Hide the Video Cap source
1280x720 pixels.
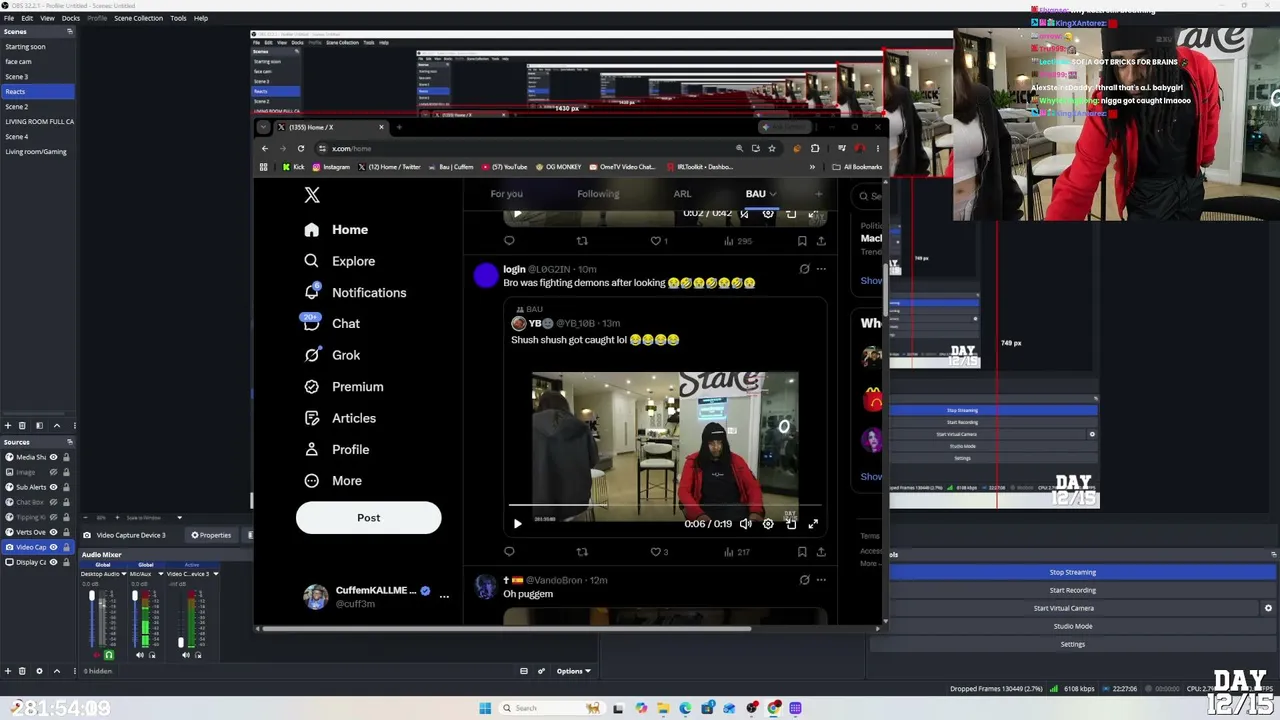point(54,547)
